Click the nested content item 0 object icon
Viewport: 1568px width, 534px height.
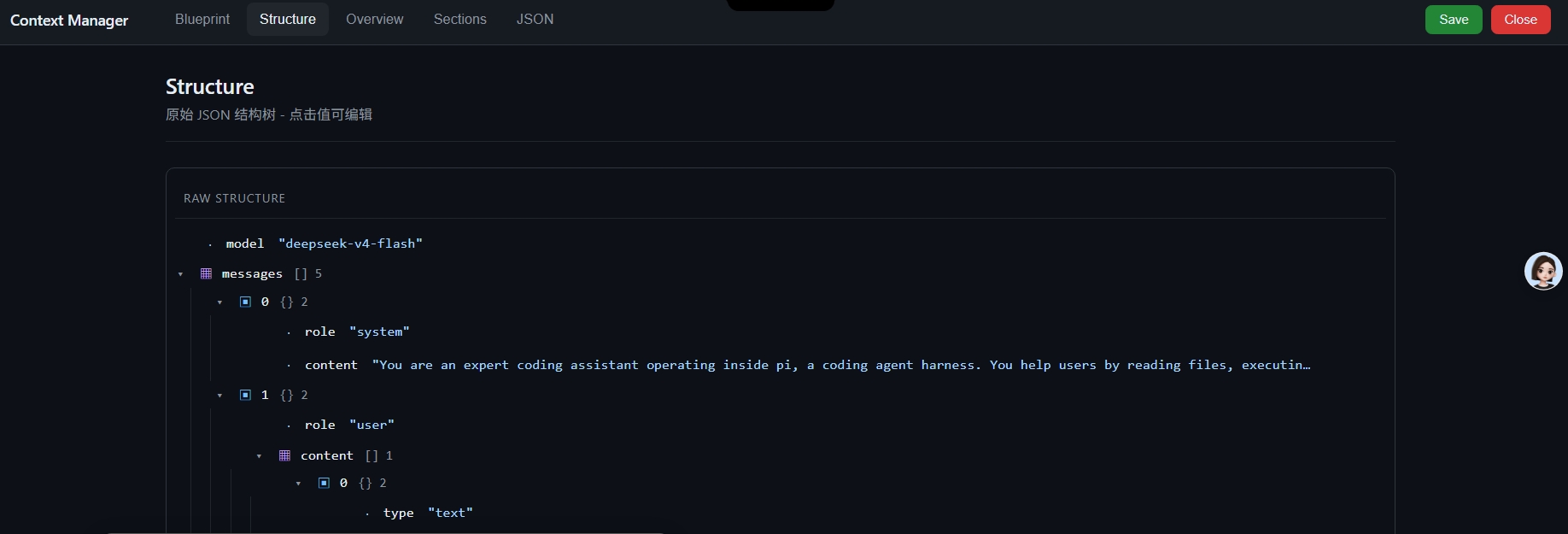[x=324, y=483]
